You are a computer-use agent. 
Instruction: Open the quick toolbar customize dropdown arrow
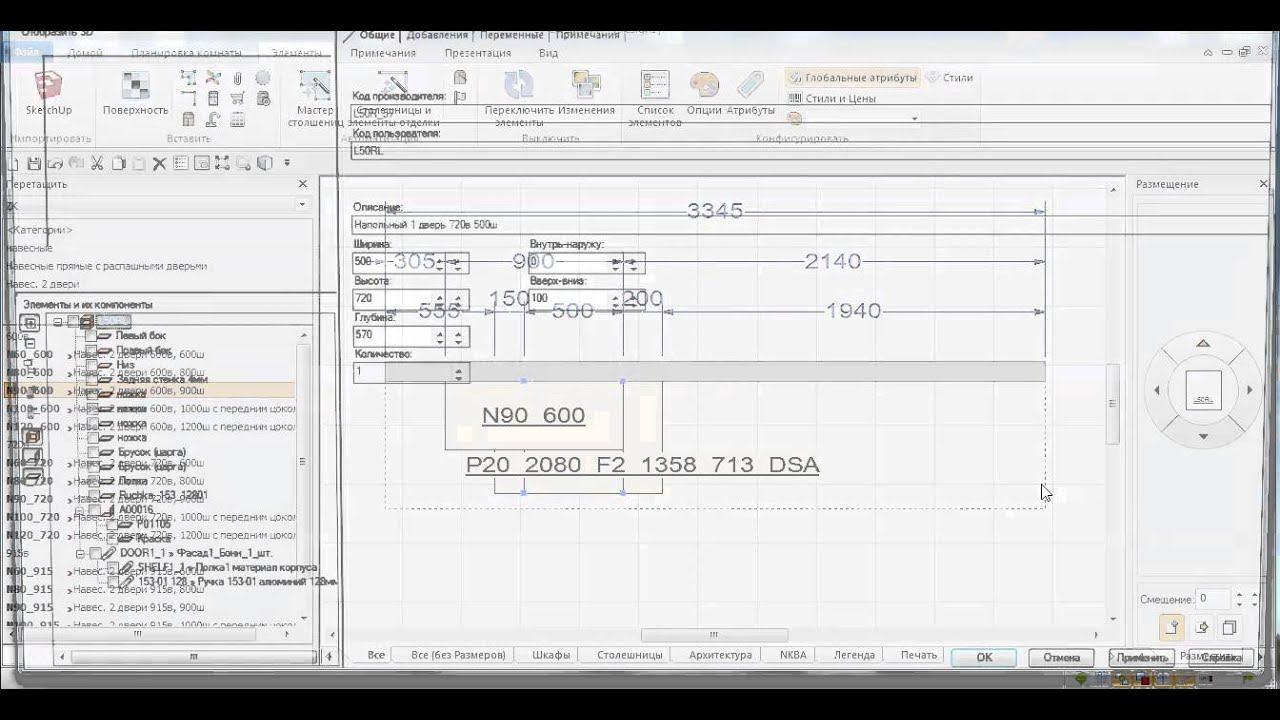click(x=287, y=163)
